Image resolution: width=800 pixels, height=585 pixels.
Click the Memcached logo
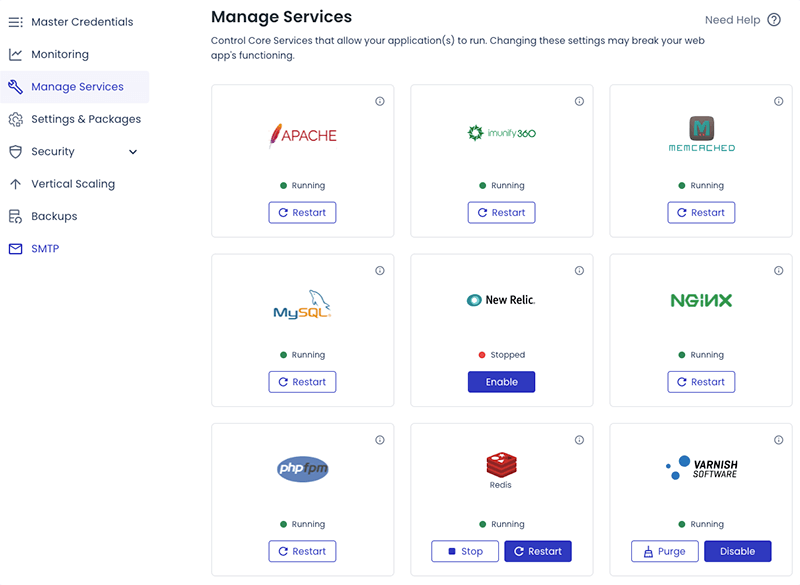[702, 134]
